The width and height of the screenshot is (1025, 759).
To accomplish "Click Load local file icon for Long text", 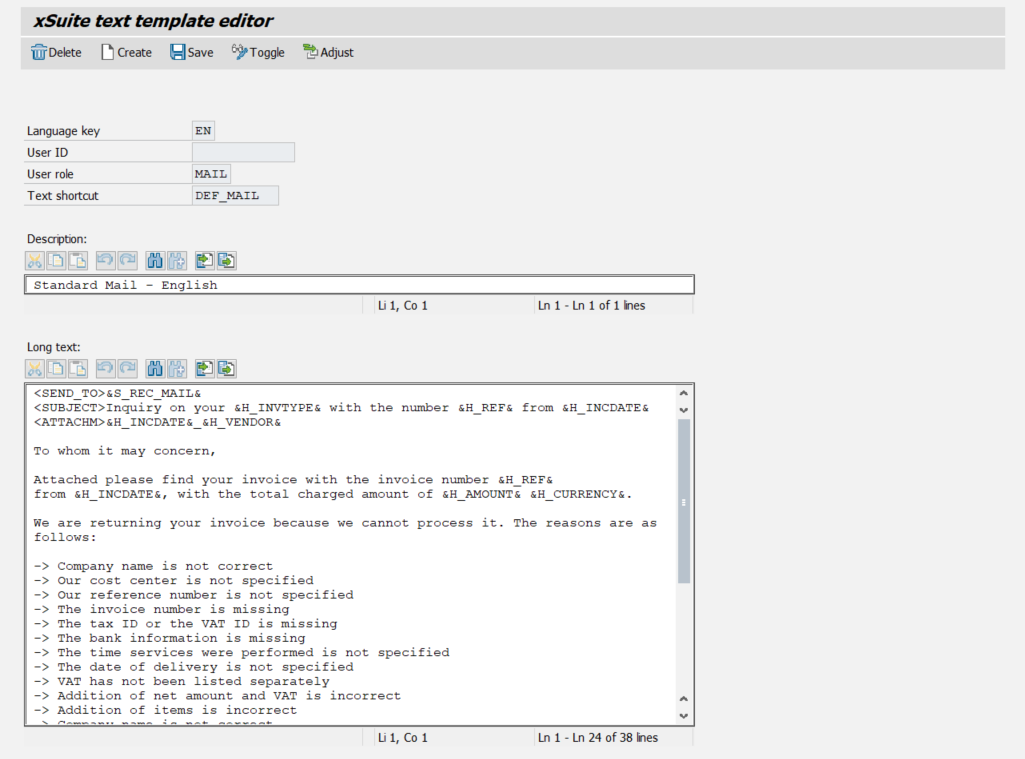I will [x=204, y=369].
